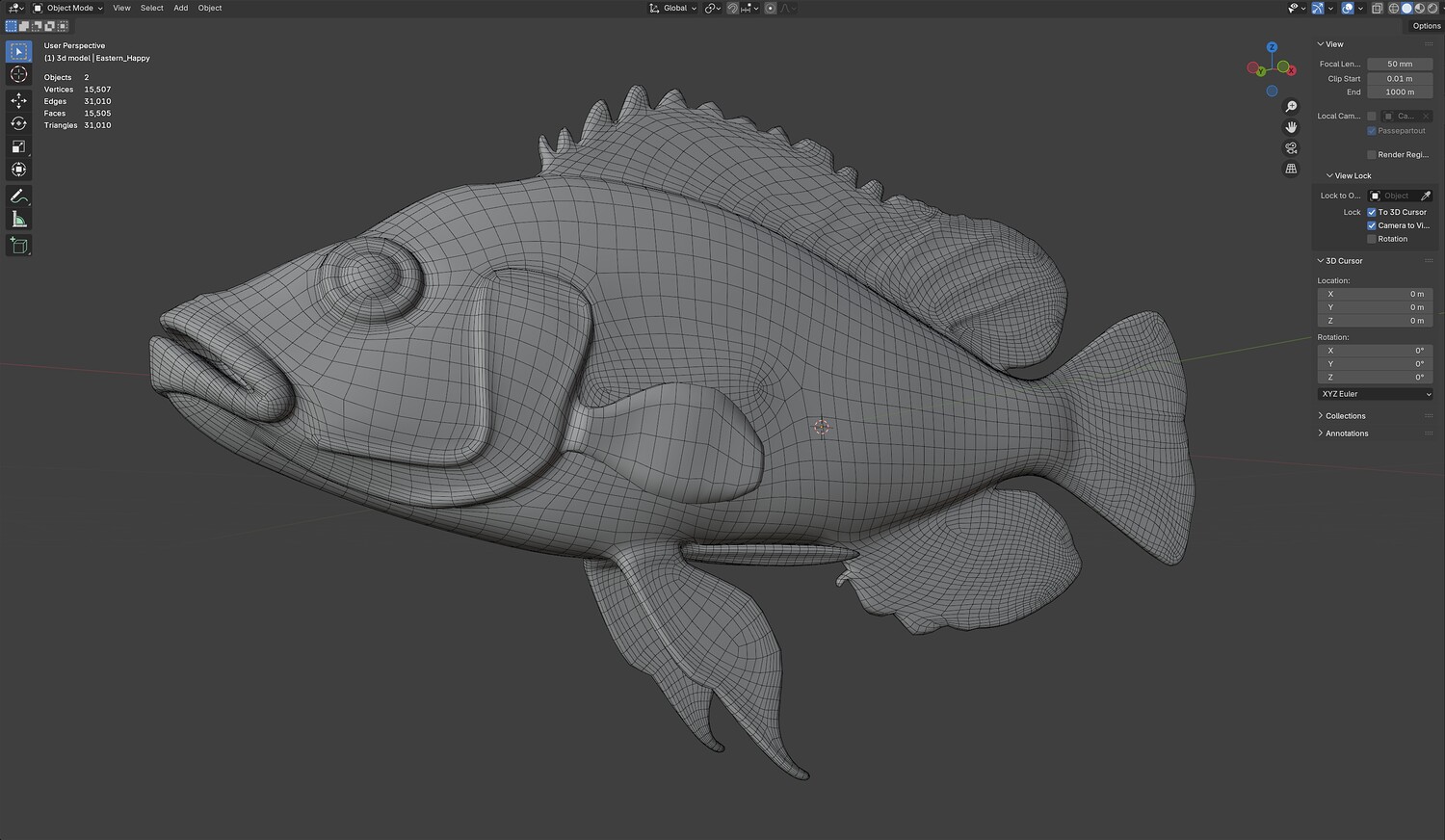Uncheck Lock To 3D Cursor
The image size is (1445, 840).
click(1372, 212)
